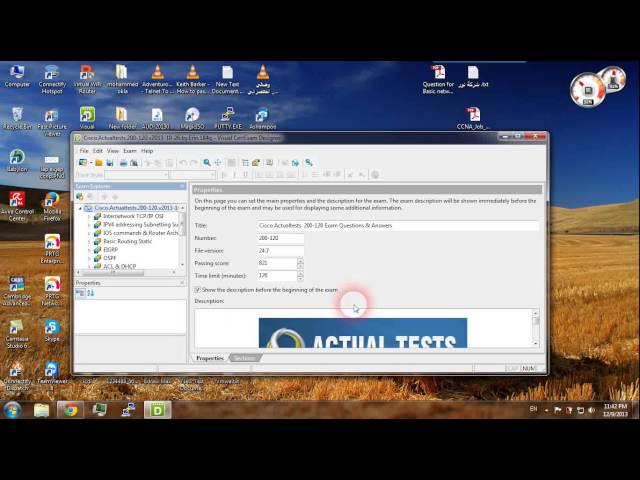Increase the Time limit with up arrow
This screenshot has height=480, width=640.
(x=300, y=273)
